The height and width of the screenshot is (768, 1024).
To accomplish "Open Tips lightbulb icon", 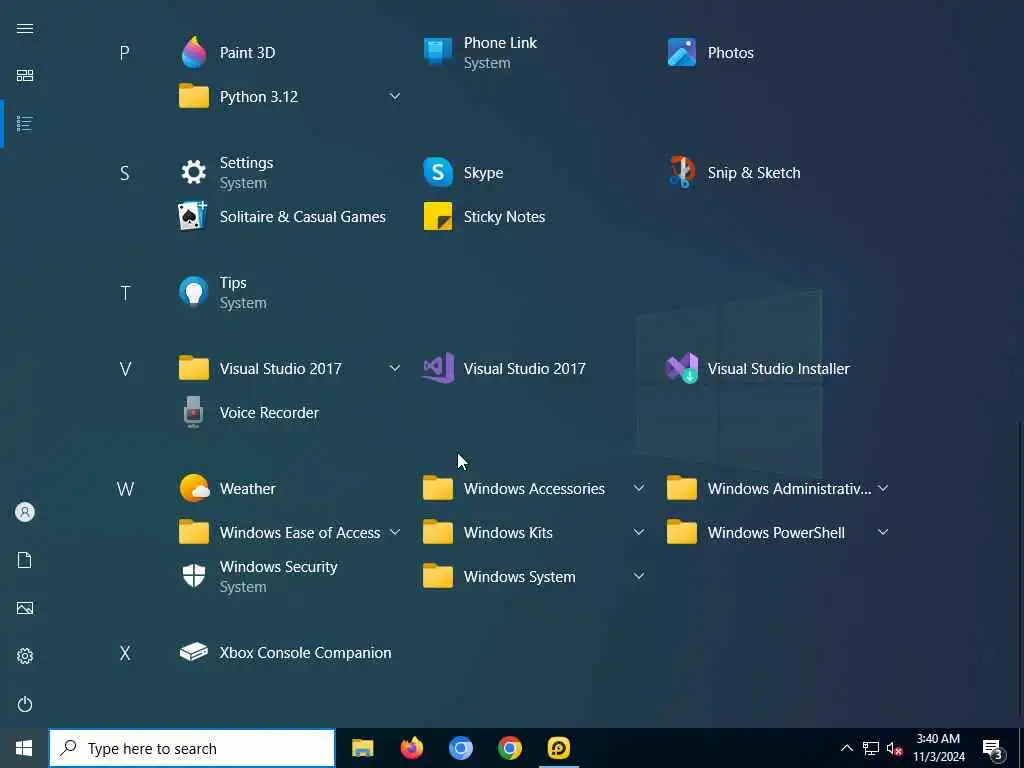I will [x=194, y=292].
